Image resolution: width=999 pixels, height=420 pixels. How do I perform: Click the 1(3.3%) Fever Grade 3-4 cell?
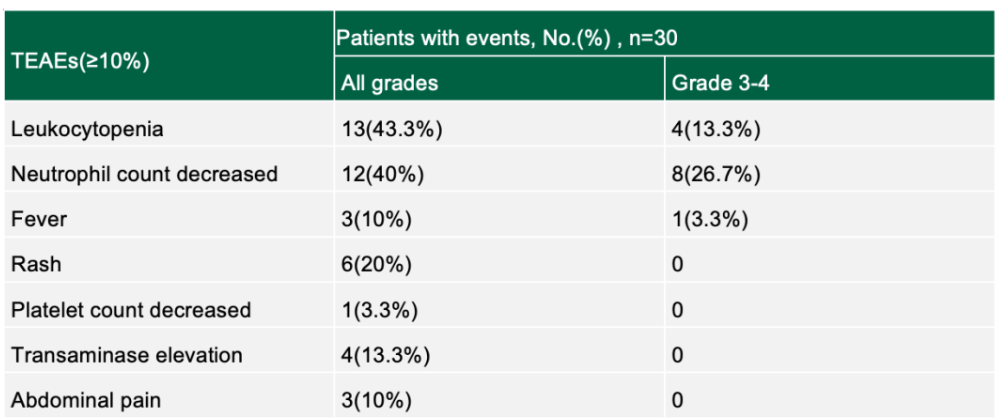point(711,219)
